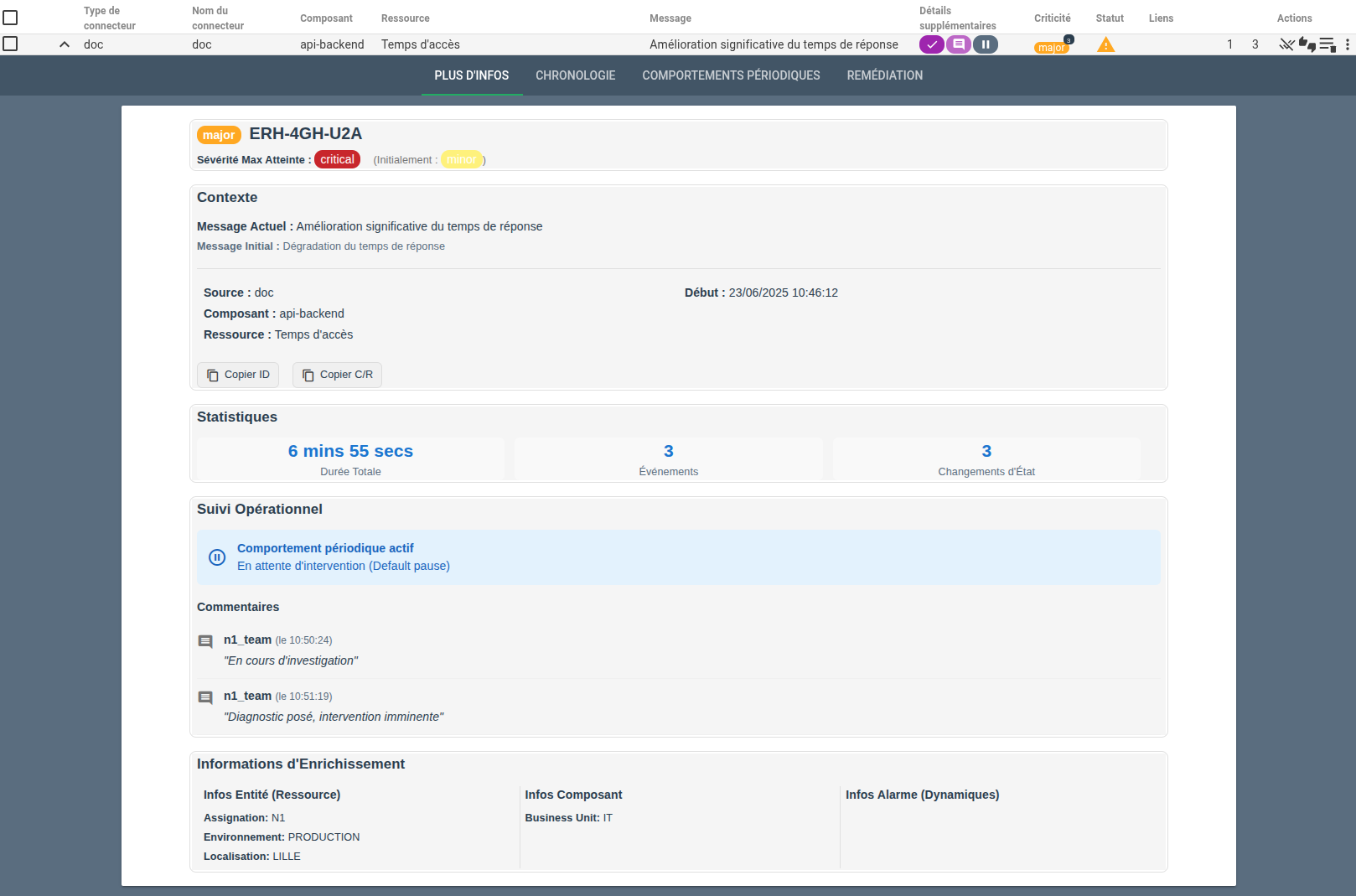Click the Copier C/R button
Image resolution: width=1356 pixels, height=896 pixels.
tap(337, 375)
